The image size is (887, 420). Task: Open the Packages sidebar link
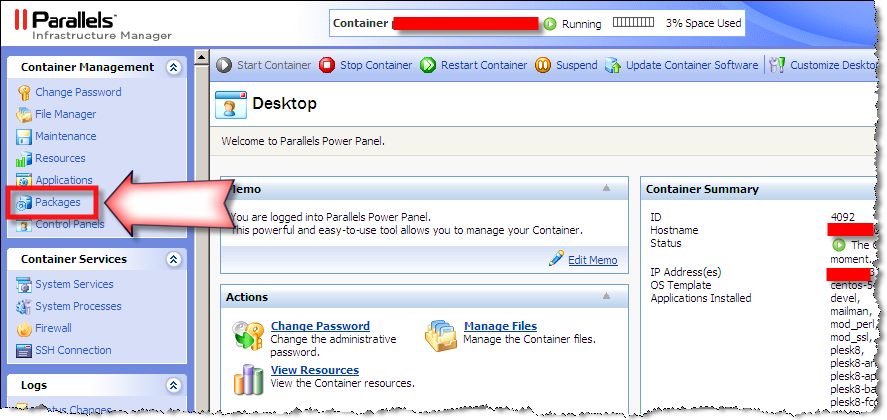click(x=58, y=203)
